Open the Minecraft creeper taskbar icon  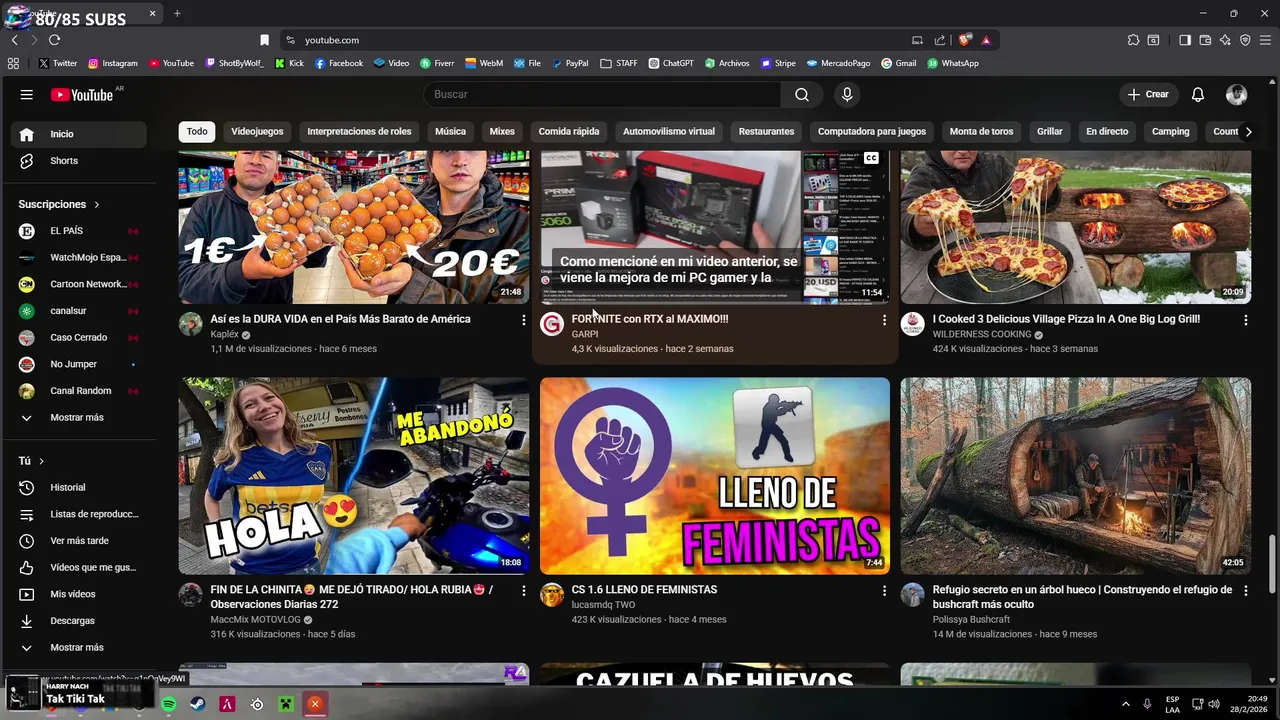point(286,704)
